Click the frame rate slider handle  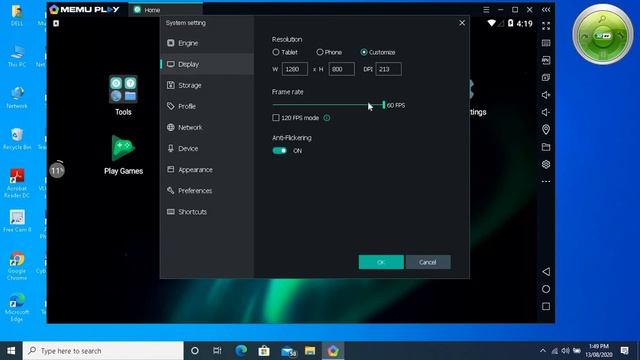click(x=384, y=105)
